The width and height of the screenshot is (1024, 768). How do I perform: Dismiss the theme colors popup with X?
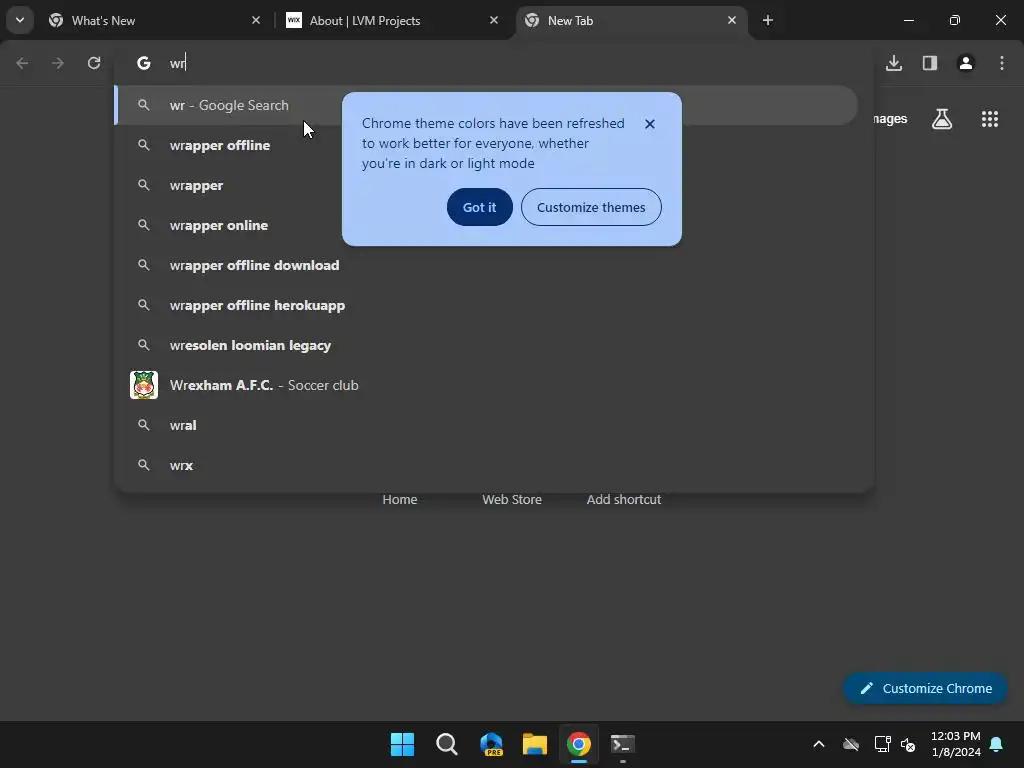650,124
